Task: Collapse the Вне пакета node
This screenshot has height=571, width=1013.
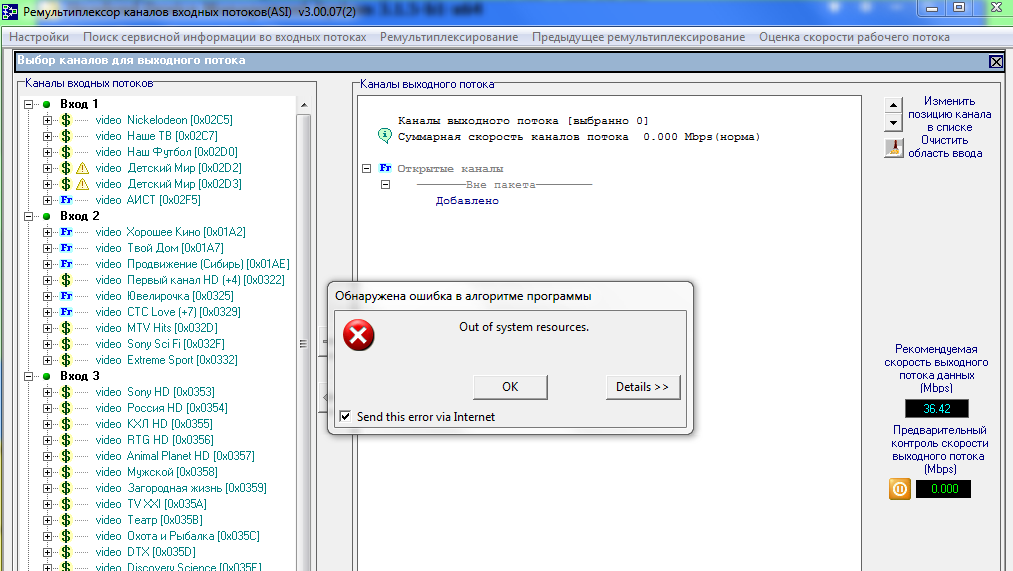Action: (386, 185)
